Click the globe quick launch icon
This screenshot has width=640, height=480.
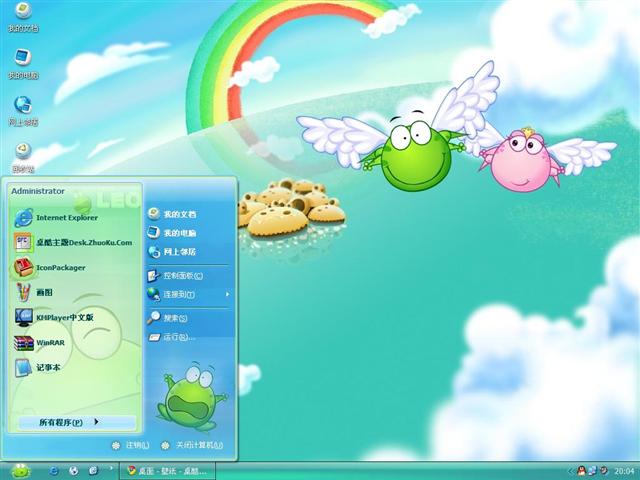73,471
